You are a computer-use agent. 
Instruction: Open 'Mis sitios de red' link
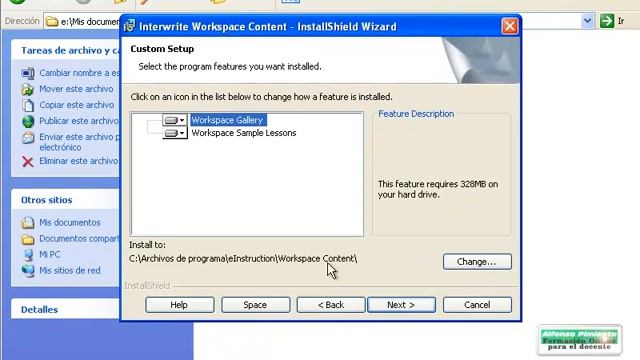coord(70,270)
